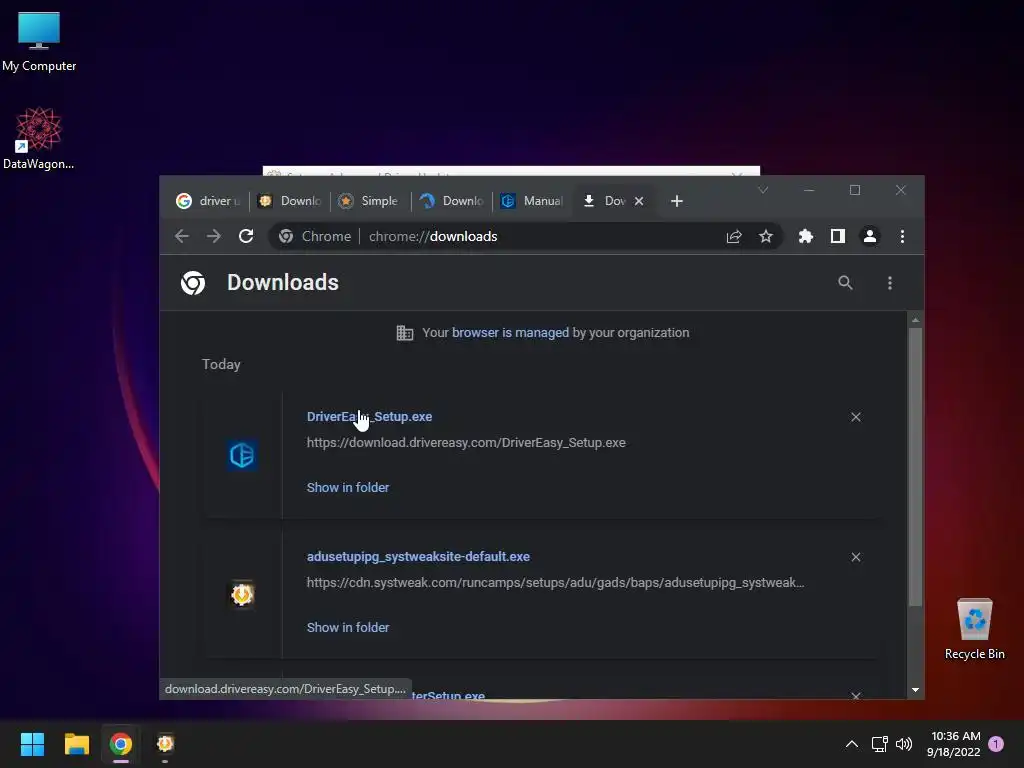The image size is (1024, 768).
Task: Go back using the browser back arrow
Action: pos(182,236)
